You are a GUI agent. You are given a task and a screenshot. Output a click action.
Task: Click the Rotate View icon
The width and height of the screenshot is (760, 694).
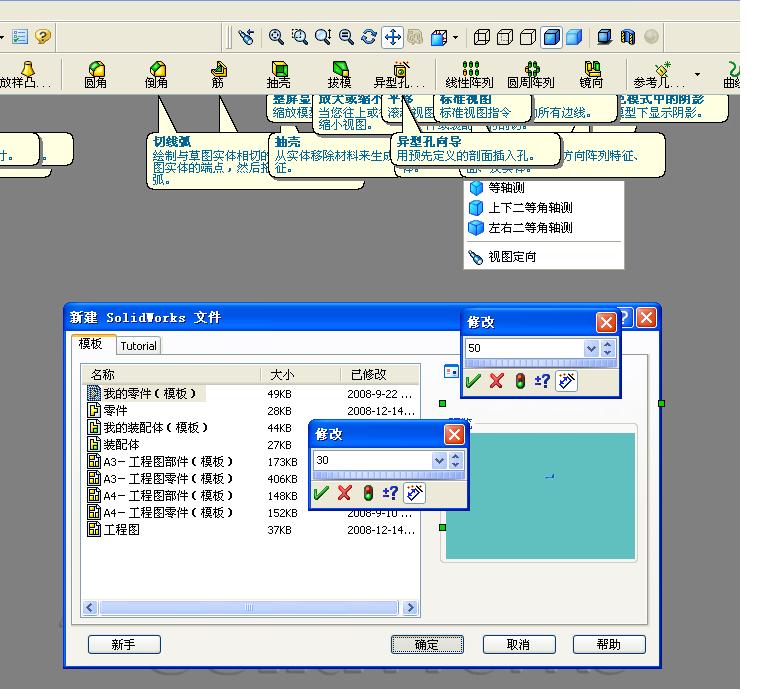[369, 37]
